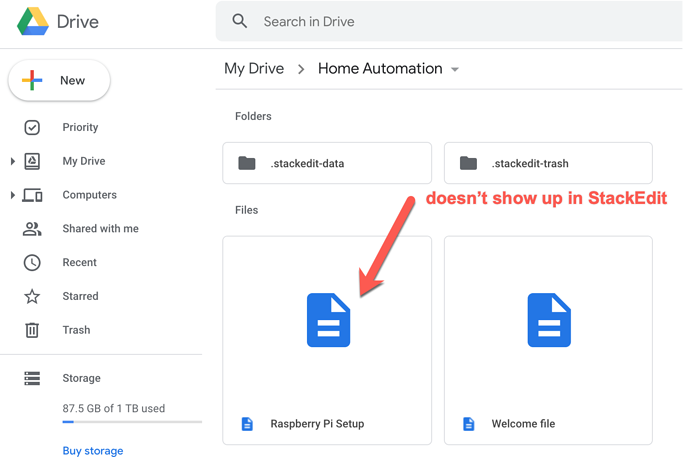
Task: Click the Buy storage link
Action: click(x=93, y=451)
